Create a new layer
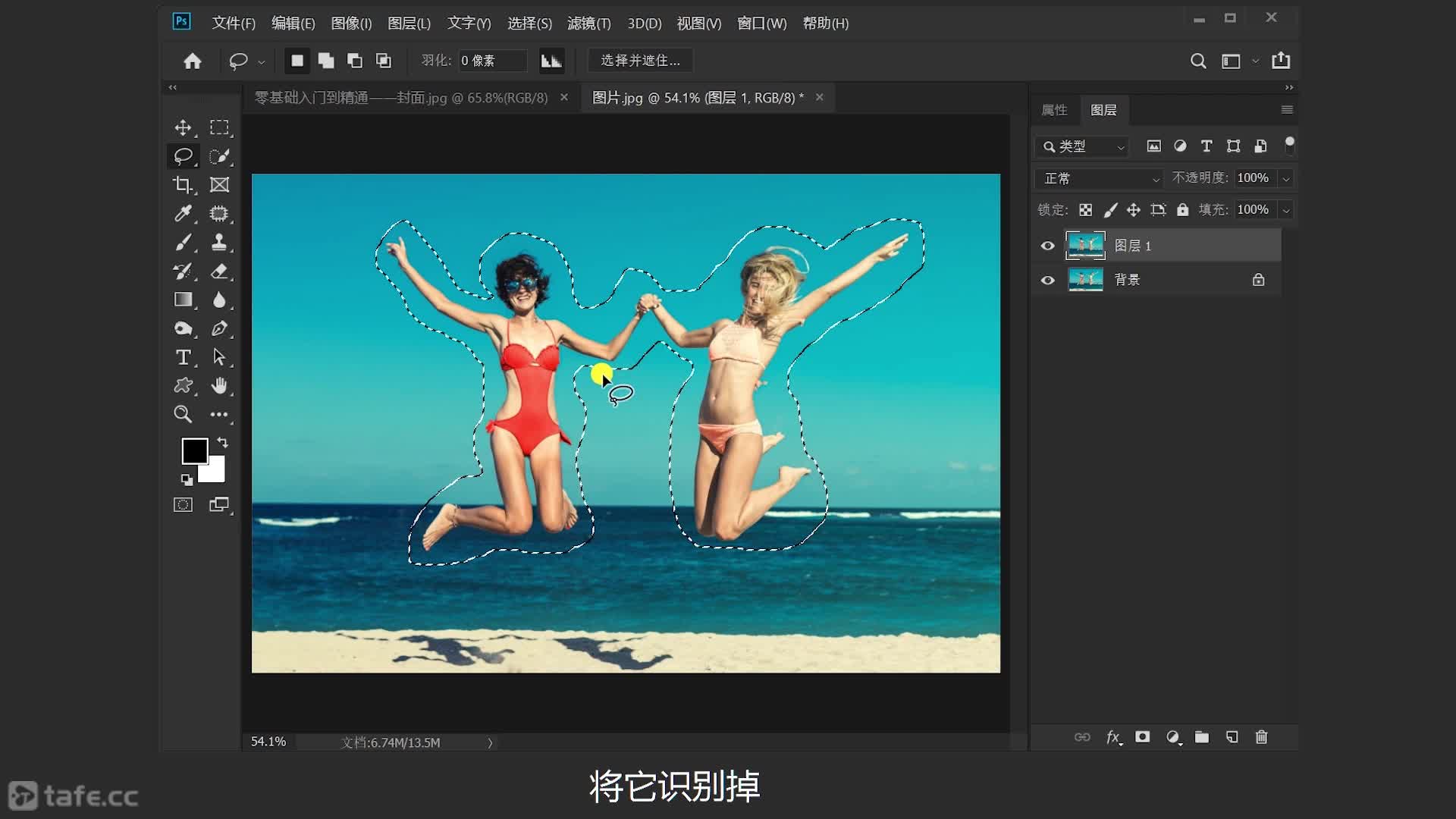 (x=1232, y=737)
